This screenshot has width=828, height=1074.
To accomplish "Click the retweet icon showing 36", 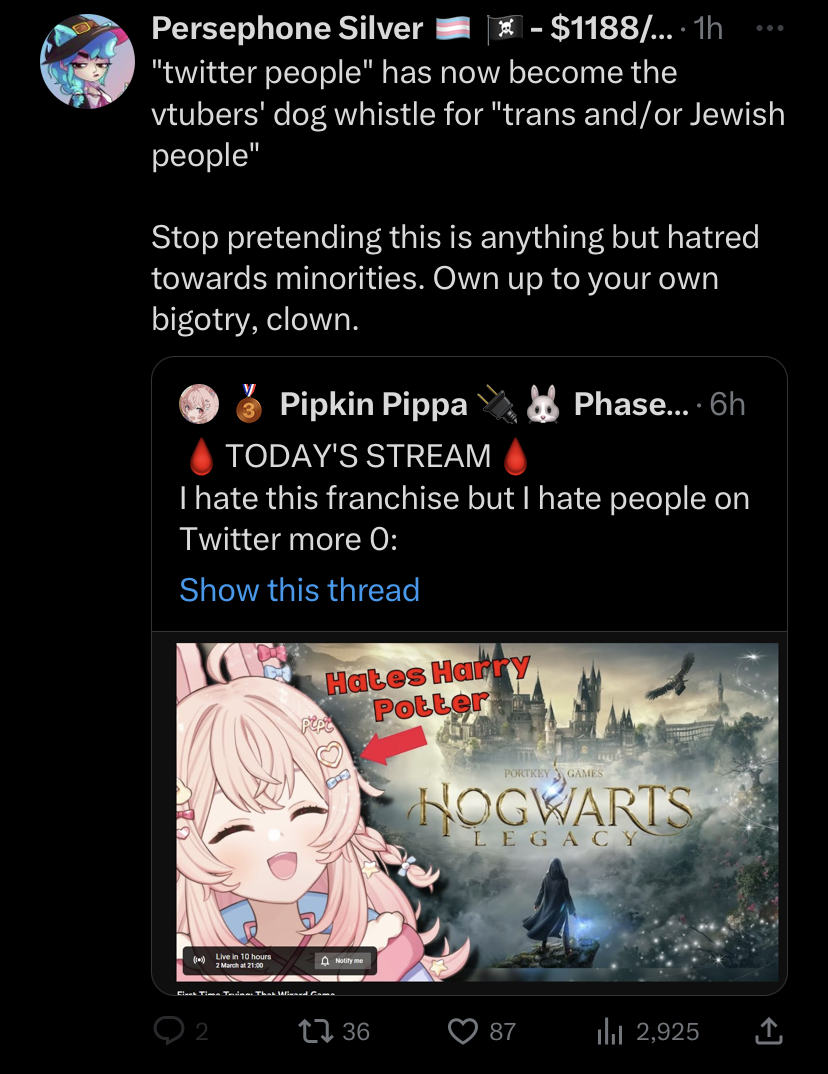I will pos(315,1031).
